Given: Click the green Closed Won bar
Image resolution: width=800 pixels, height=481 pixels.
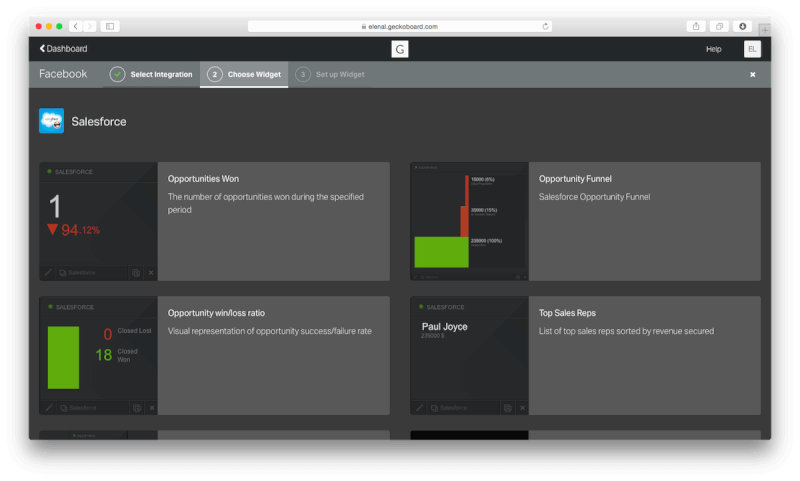Looking at the screenshot, I should pos(63,358).
